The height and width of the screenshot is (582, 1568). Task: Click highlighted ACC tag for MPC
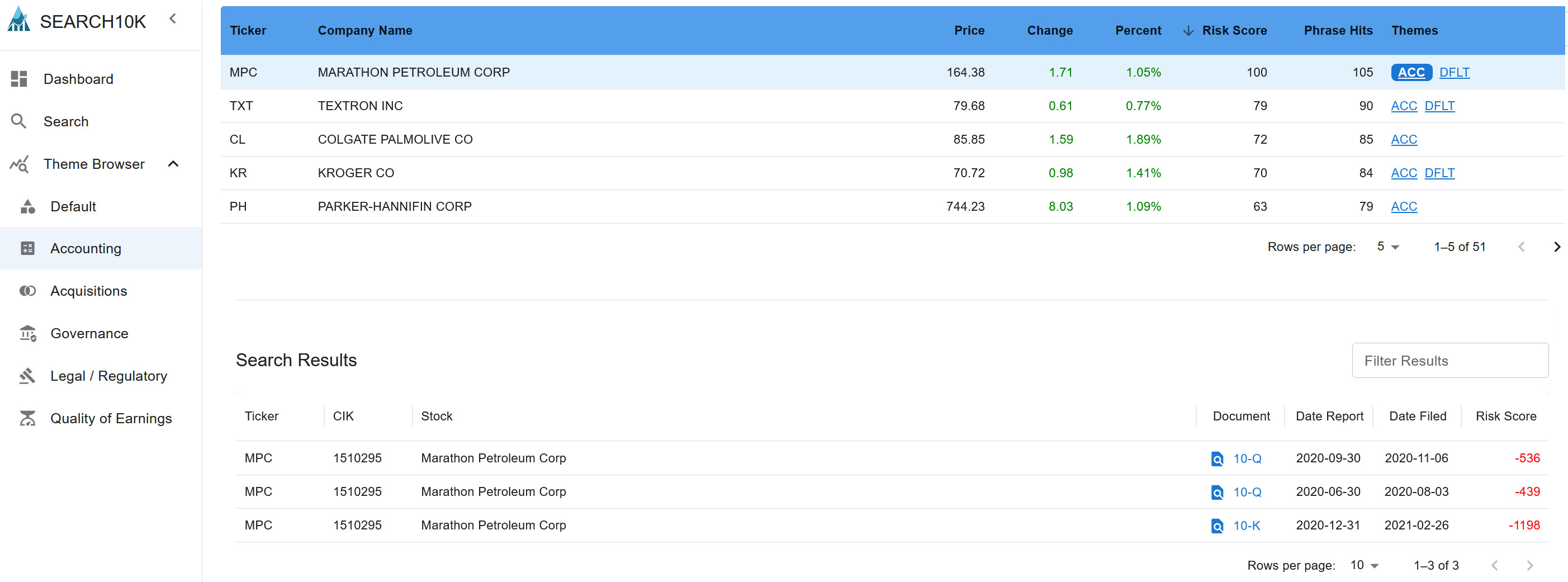pyautogui.click(x=1411, y=73)
